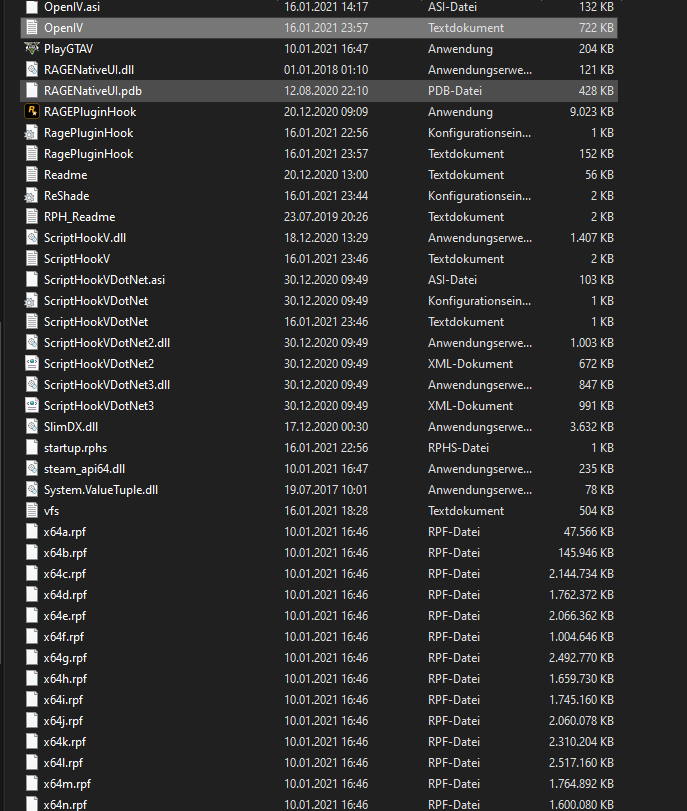Screen dimensions: 687x811
Task: Click the size value 2.517.160 KB
Action: (581, 763)
